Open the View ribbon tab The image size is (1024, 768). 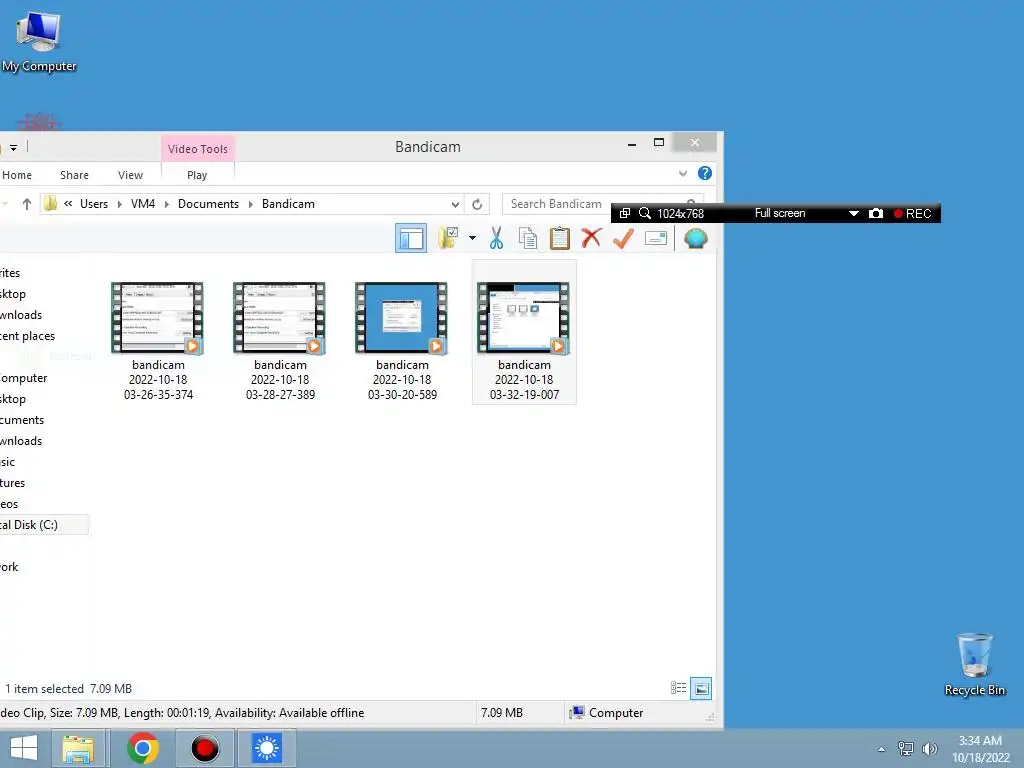[131, 175]
